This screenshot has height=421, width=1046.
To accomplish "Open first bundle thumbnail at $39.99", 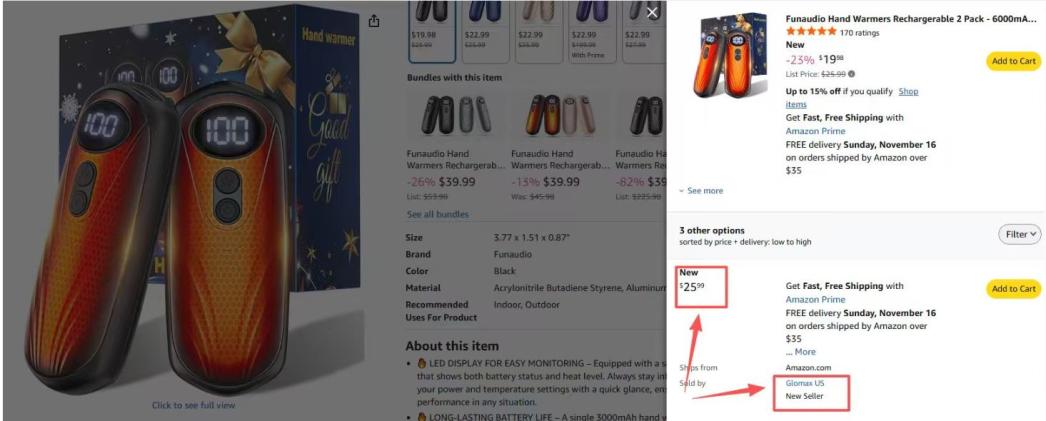I will [456, 115].
